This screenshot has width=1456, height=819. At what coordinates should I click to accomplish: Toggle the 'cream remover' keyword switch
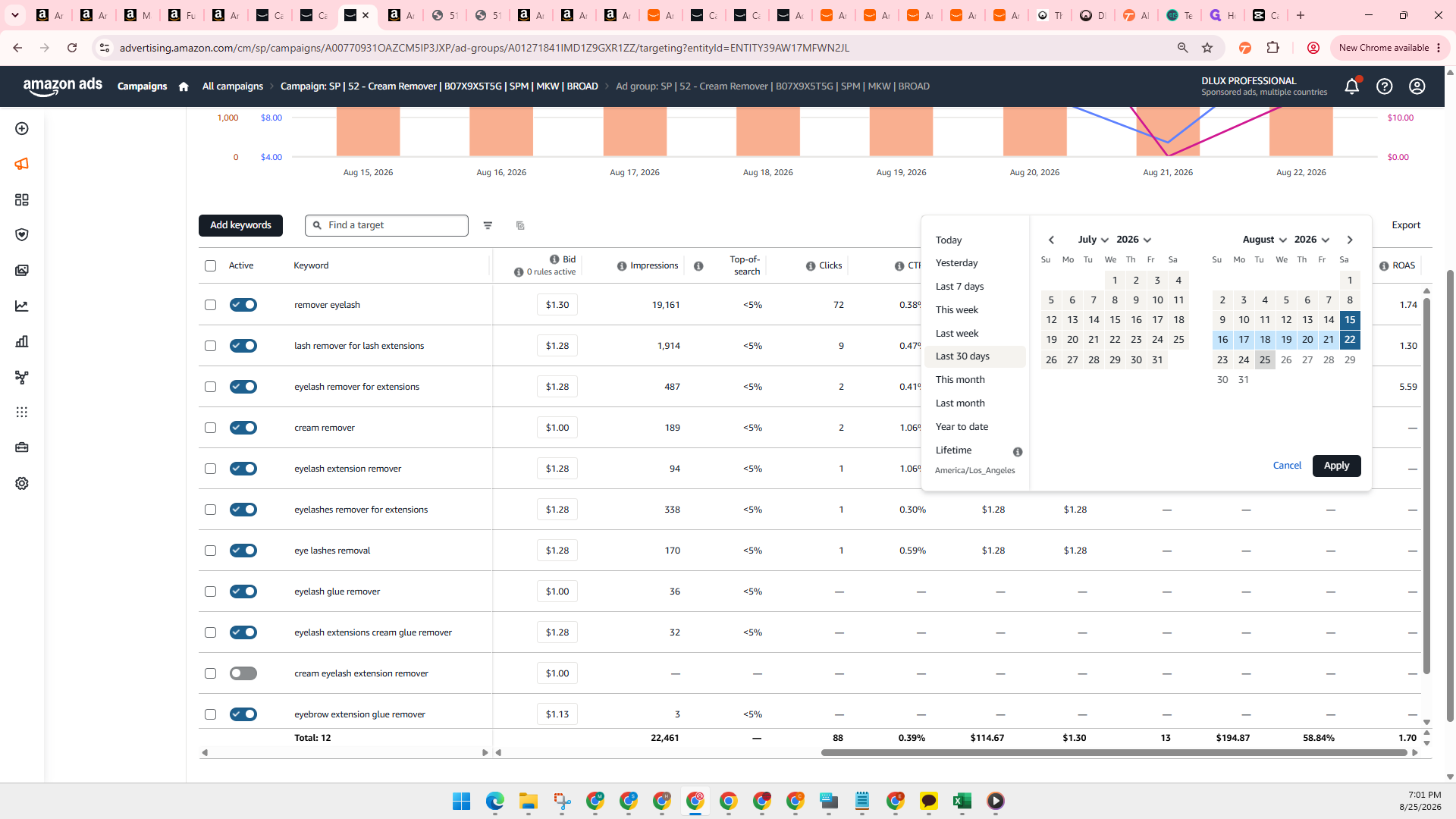[243, 428]
